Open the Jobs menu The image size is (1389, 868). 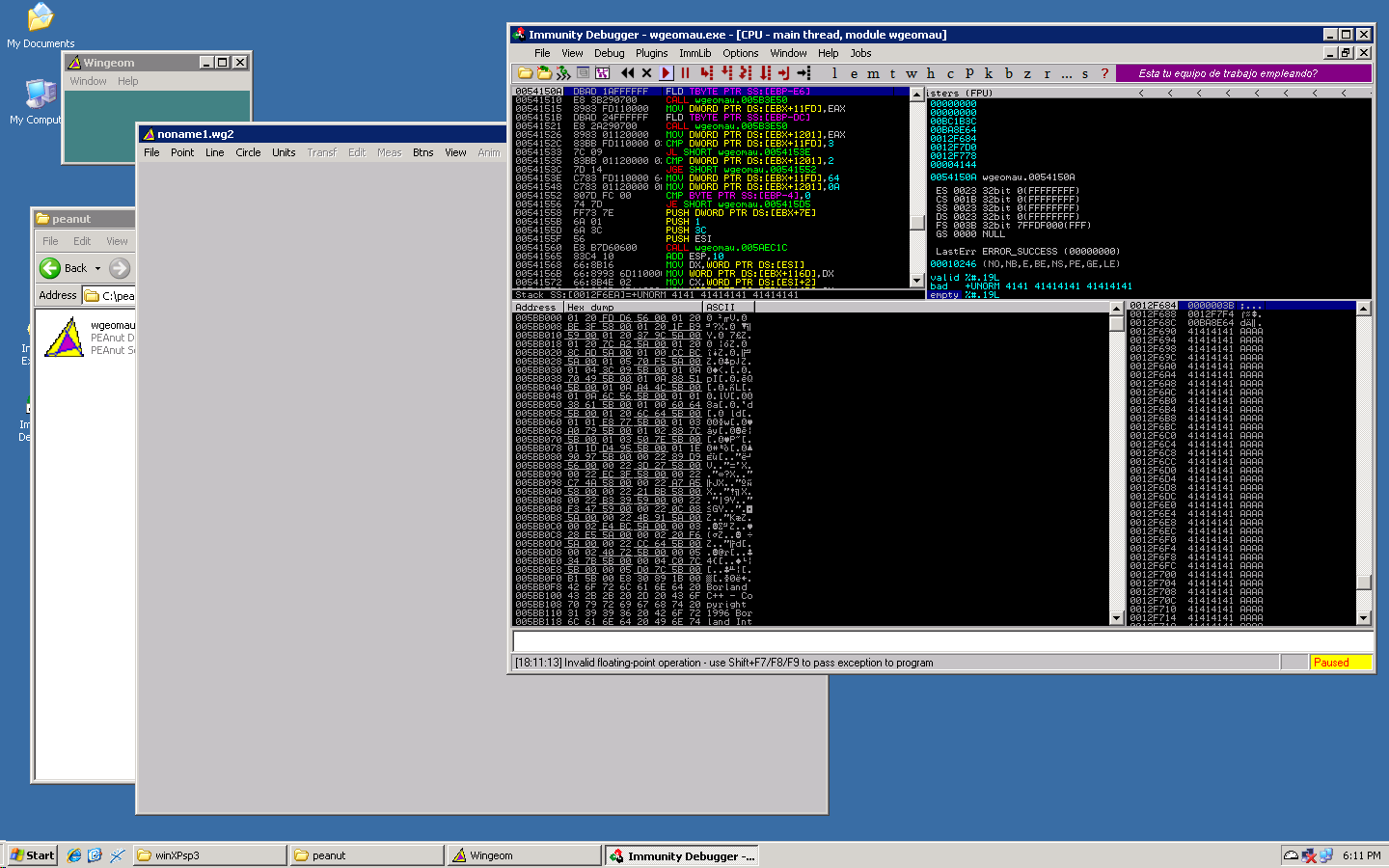click(860, 53)
